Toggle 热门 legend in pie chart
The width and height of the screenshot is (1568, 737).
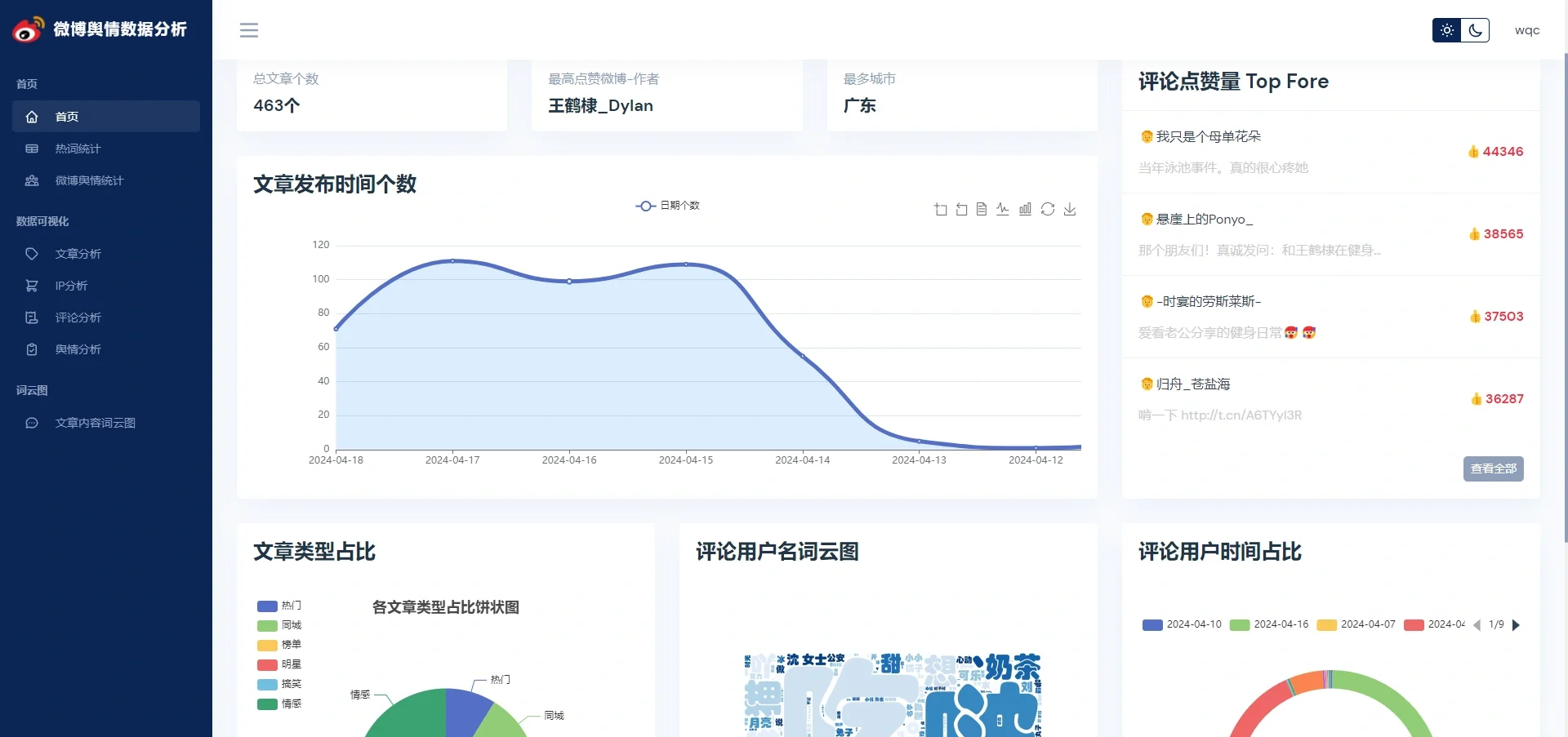coord(278,606)
